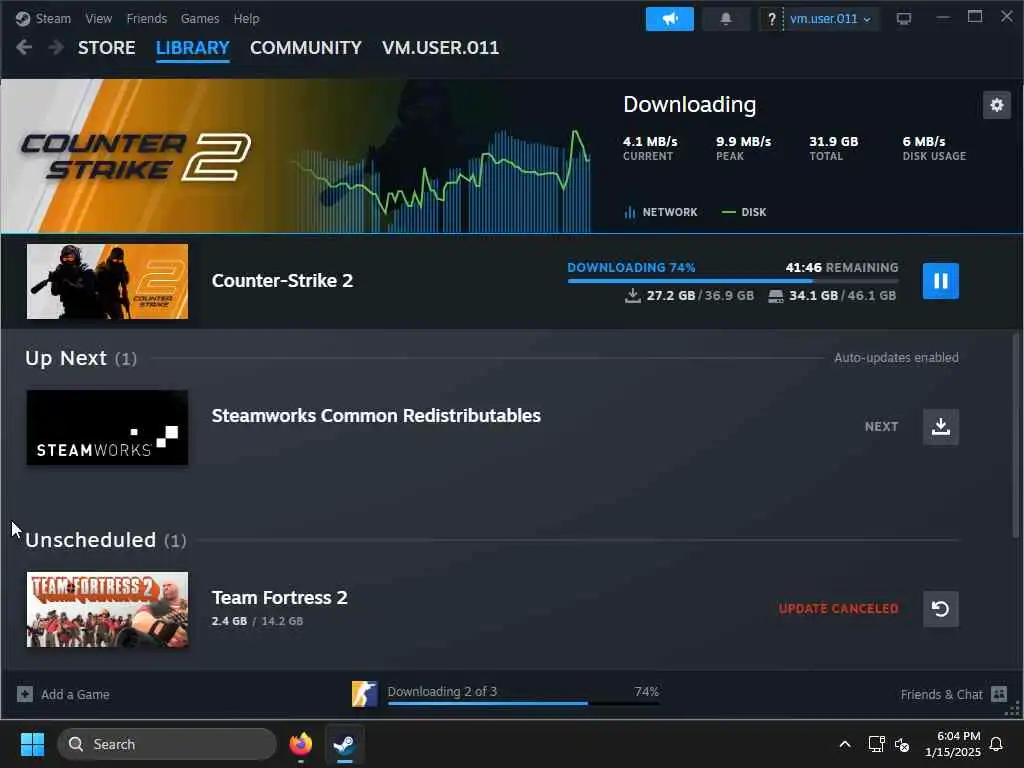
Task: Retry the Team Fortress 2 update
Action: pos(940,609)
